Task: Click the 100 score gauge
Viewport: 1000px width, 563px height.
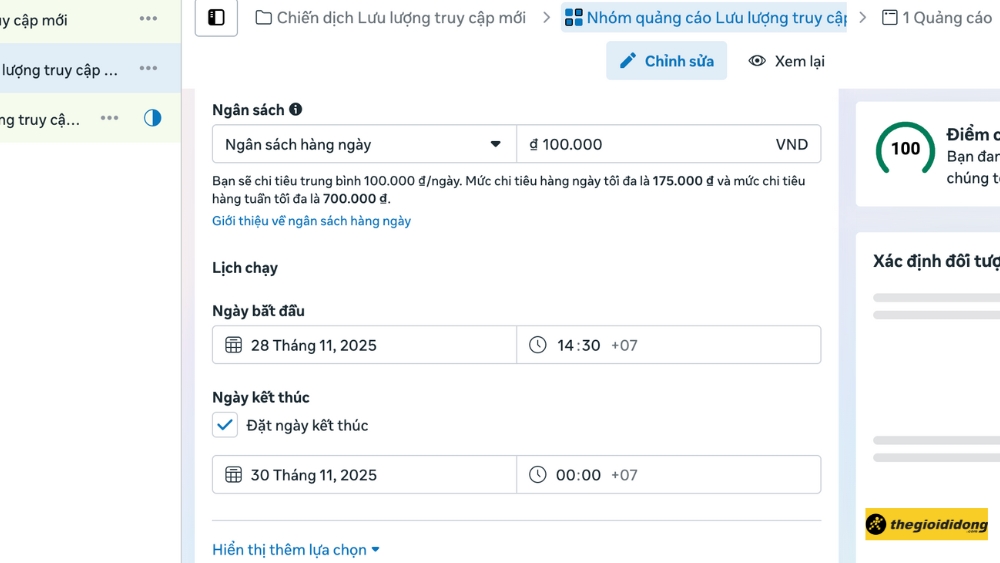Action: [905, 149]
